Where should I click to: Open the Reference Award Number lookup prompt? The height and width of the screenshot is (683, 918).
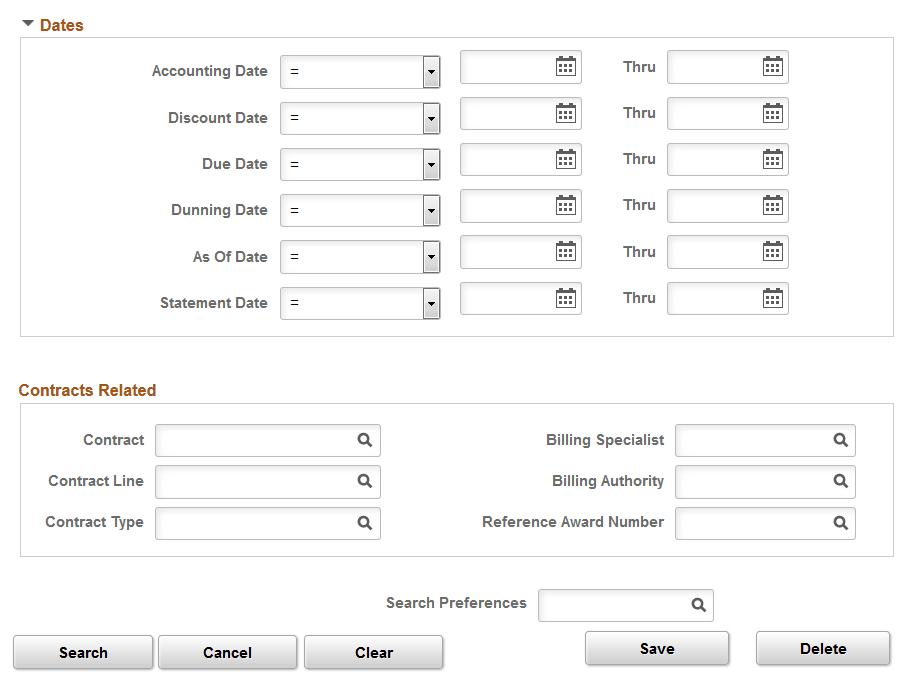pos(841,523)
